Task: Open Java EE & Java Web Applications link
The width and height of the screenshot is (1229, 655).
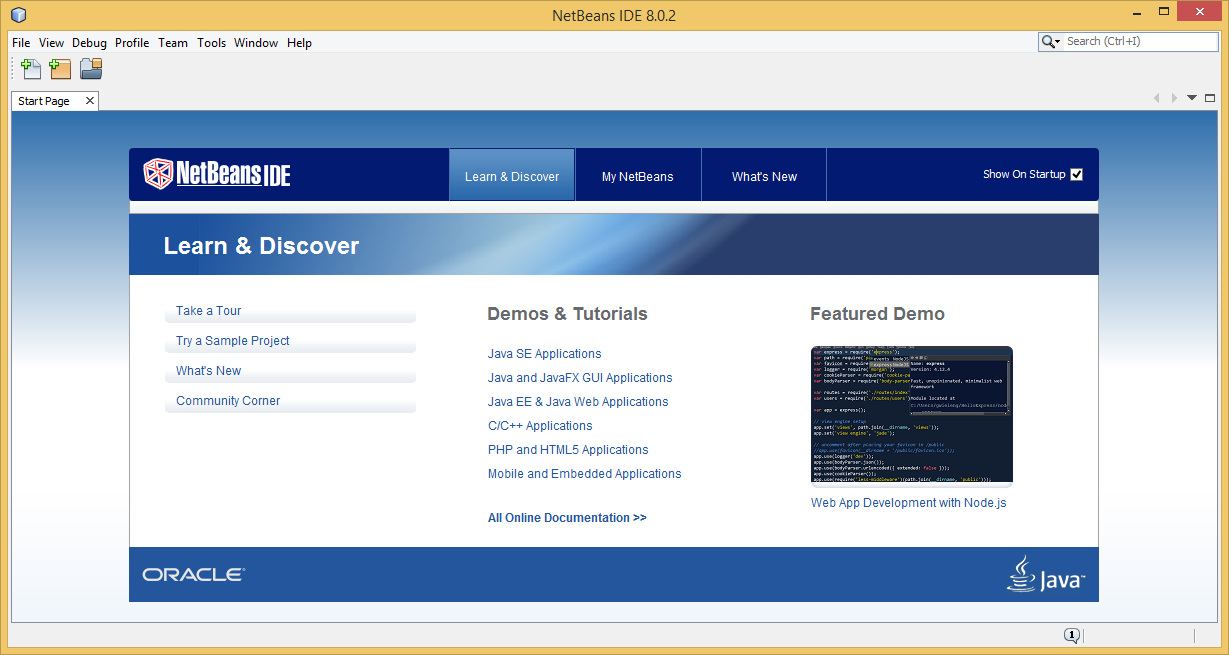Action: [578, 402]
